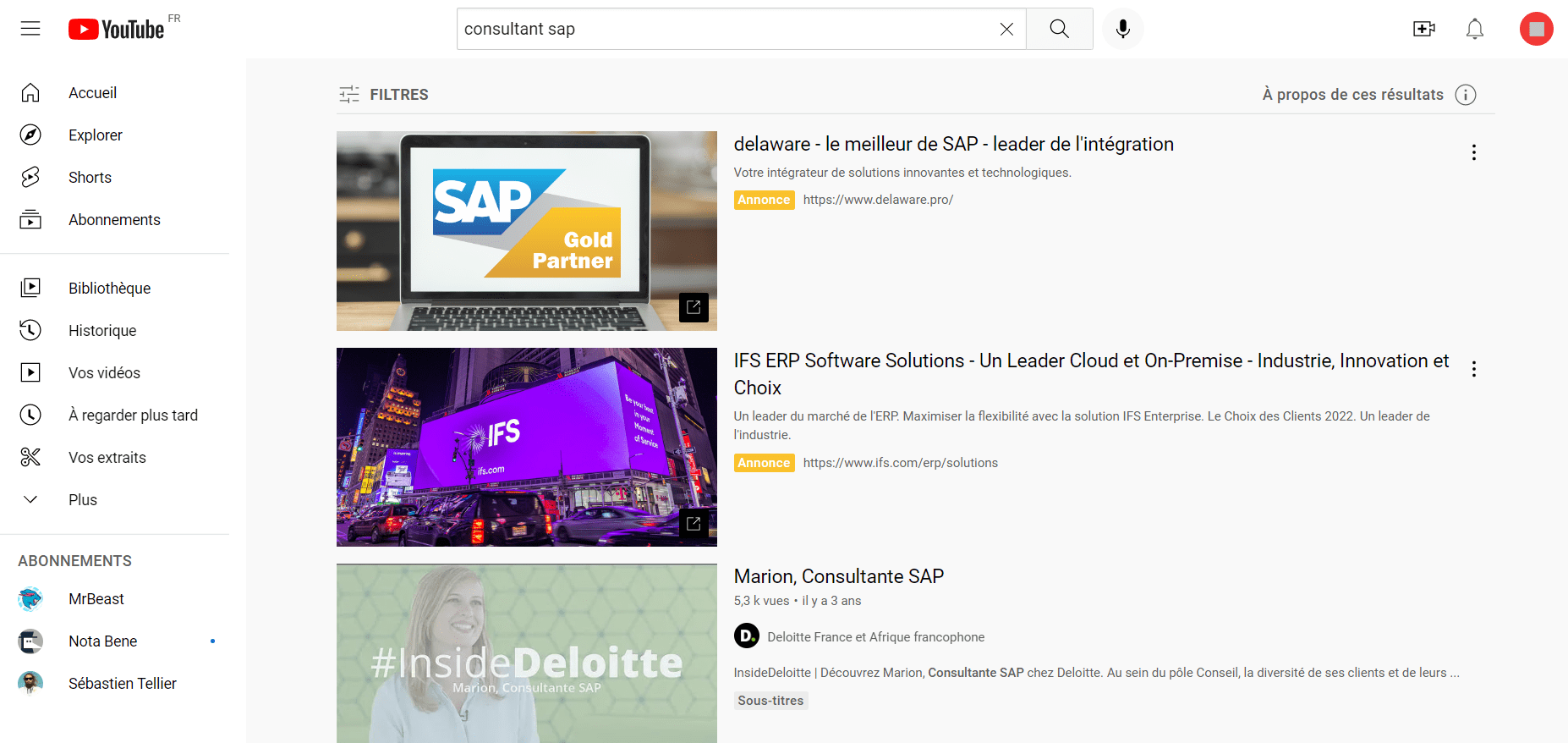1568x743 pixels.
Task: Click the info icon next to À propos
Action: (1466, 95)
